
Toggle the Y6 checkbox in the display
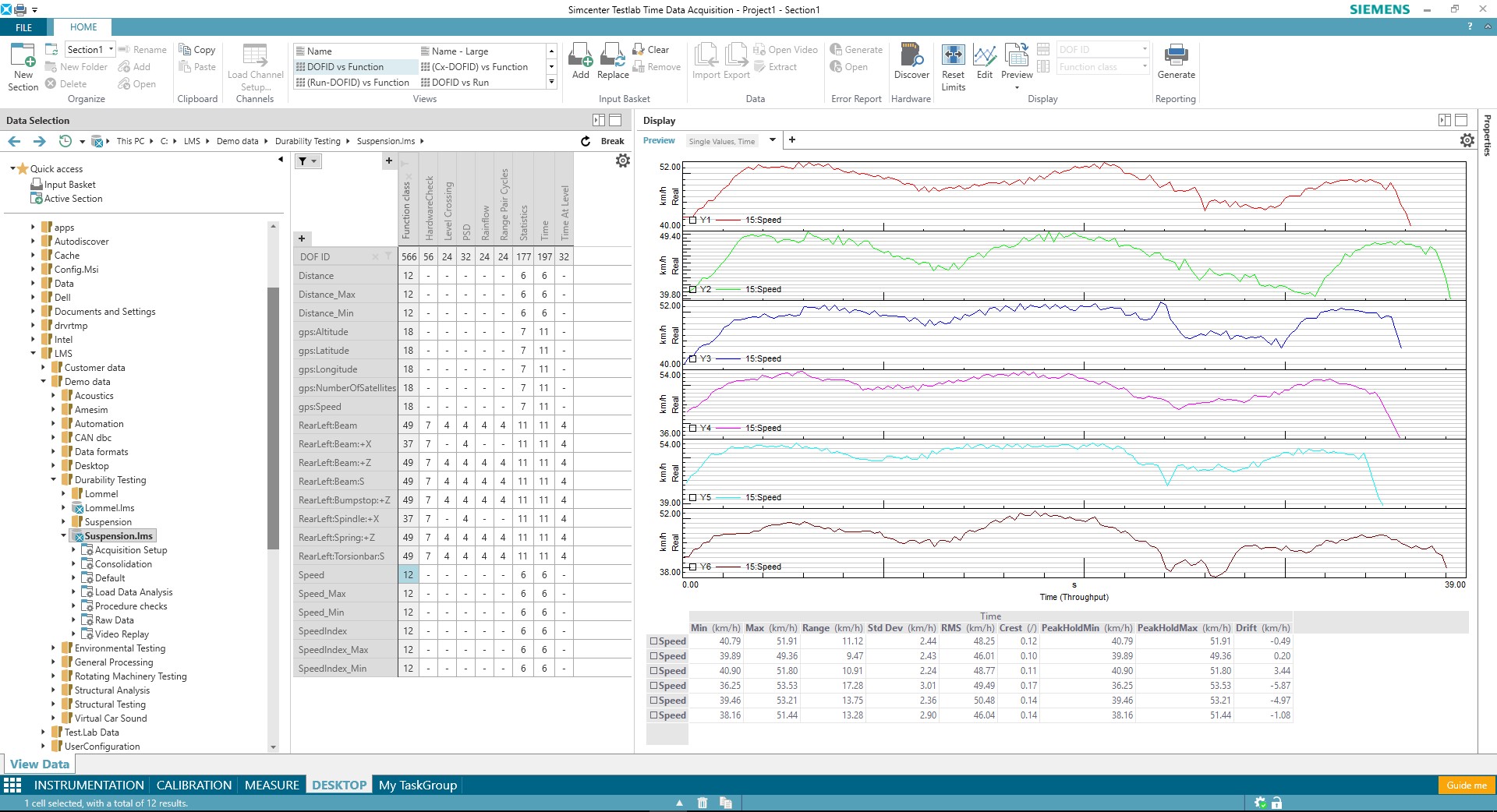click(692, 567)
